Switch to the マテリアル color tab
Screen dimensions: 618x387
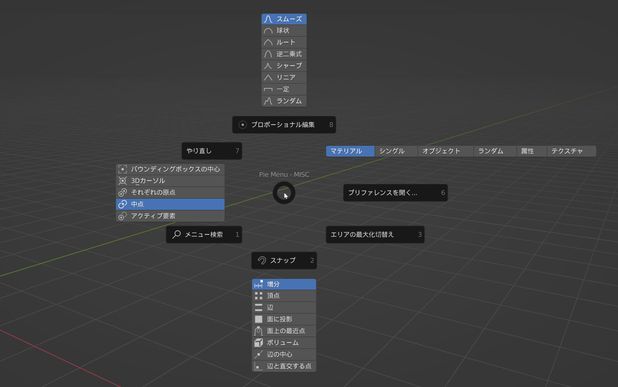pyautogui.click(x=350, y=151)
